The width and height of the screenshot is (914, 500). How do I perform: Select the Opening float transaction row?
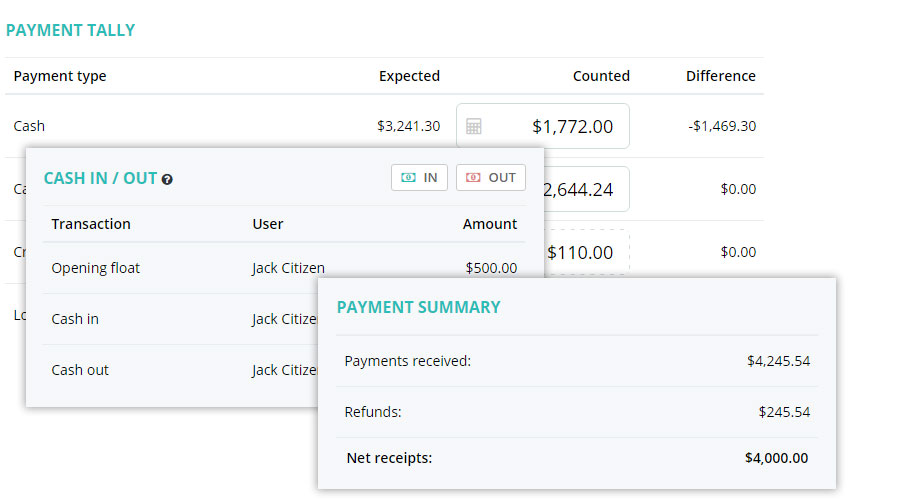click(284, 268)
